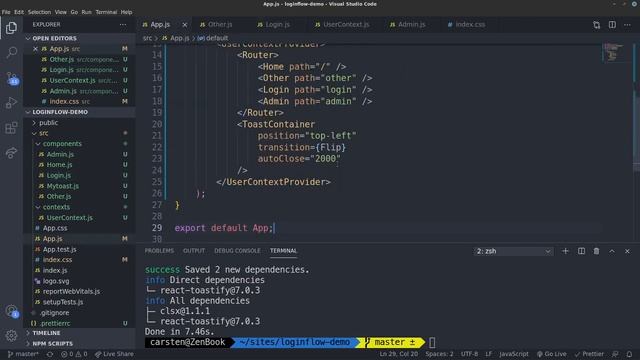Kill terminal with trash icon
This screenshot has width=640, height=360.
point(596,251)
